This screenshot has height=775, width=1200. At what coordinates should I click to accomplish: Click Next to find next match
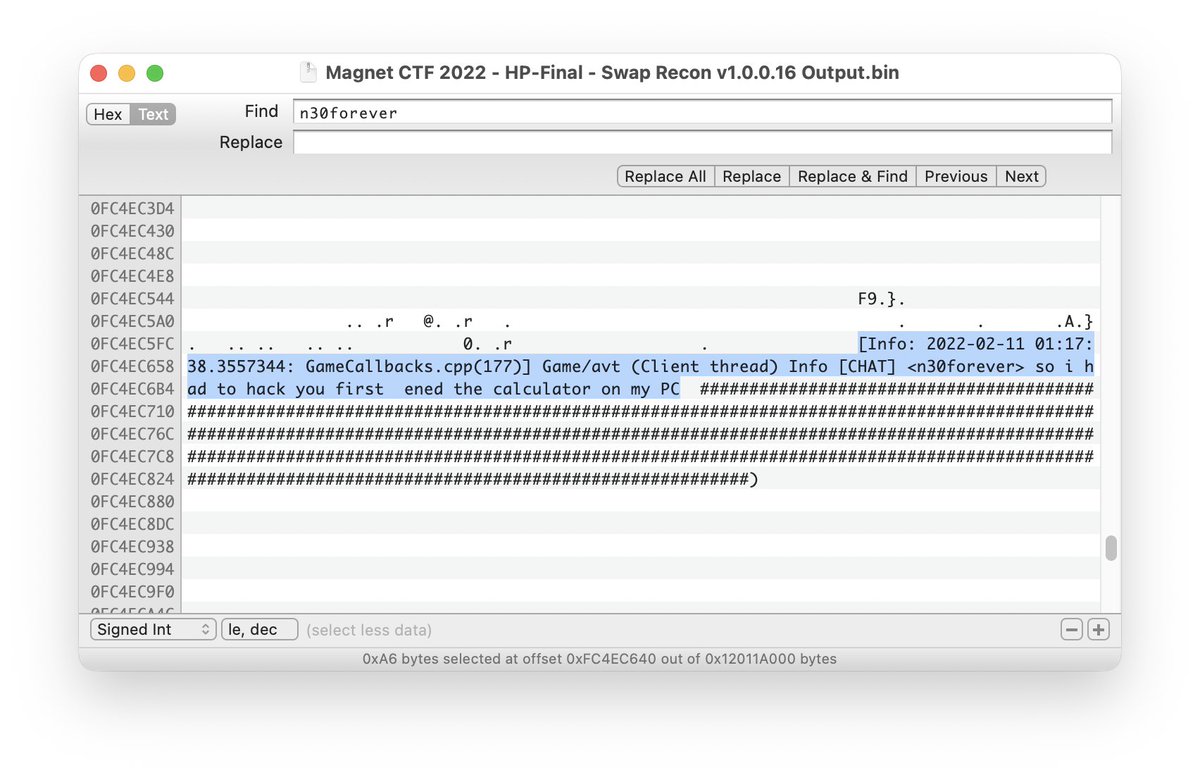click(x=1021, y=176)
